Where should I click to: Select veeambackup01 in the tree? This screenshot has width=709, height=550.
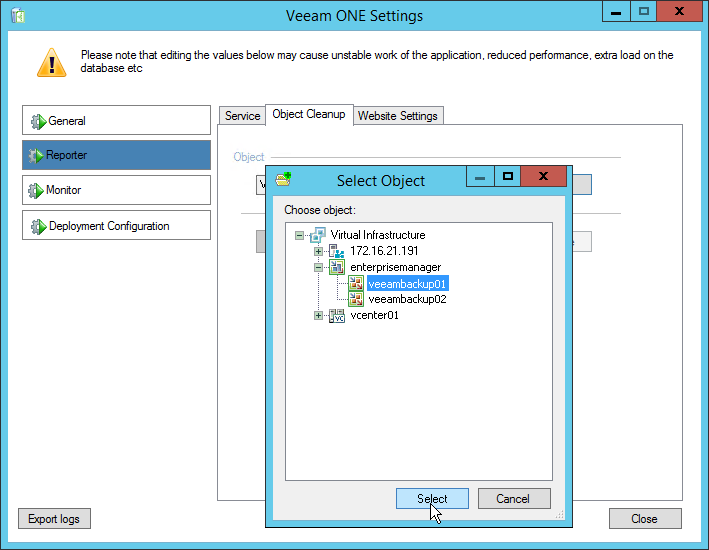[x=407, y=284]
